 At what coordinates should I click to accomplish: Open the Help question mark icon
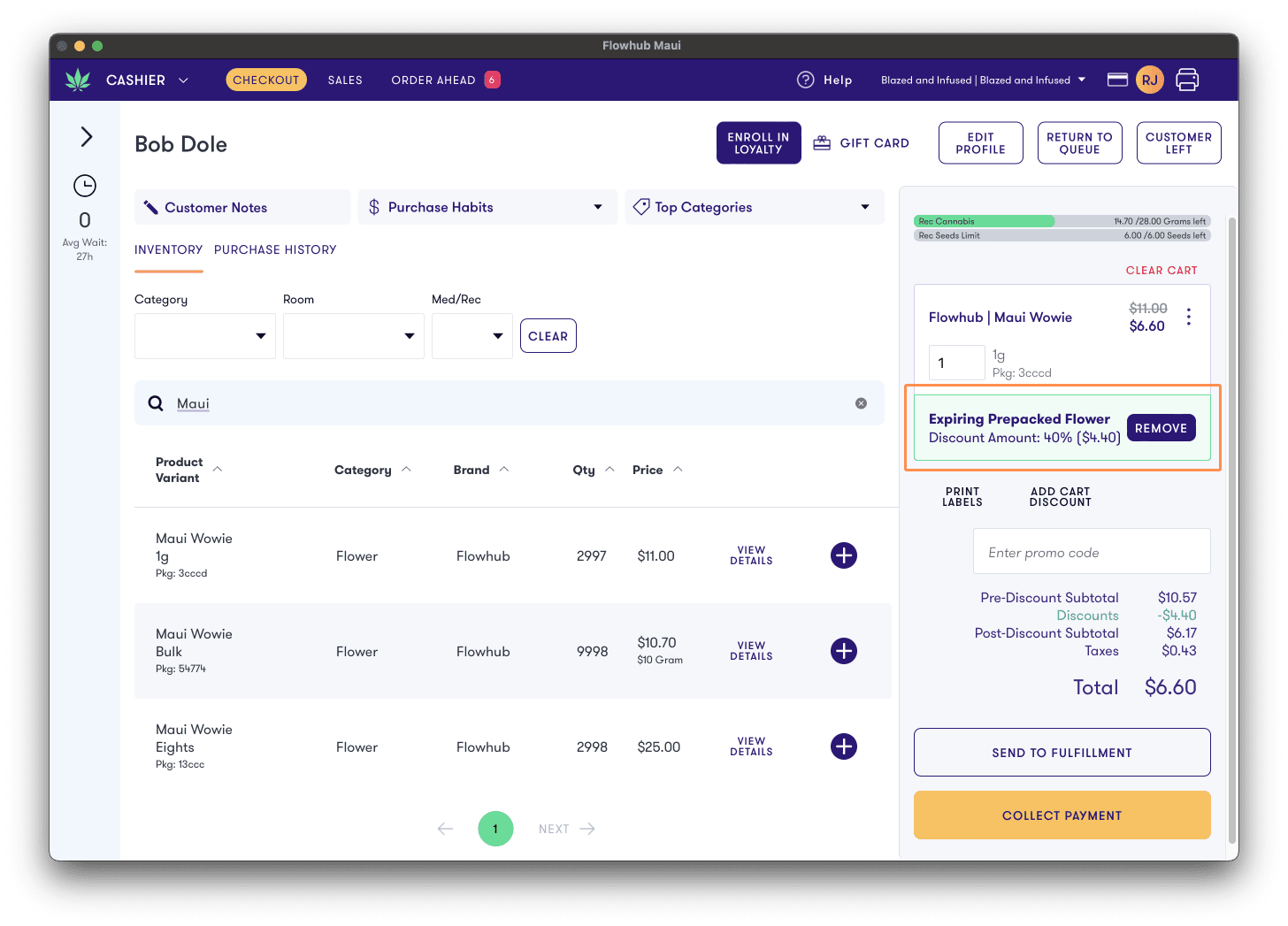pos(805,80)
